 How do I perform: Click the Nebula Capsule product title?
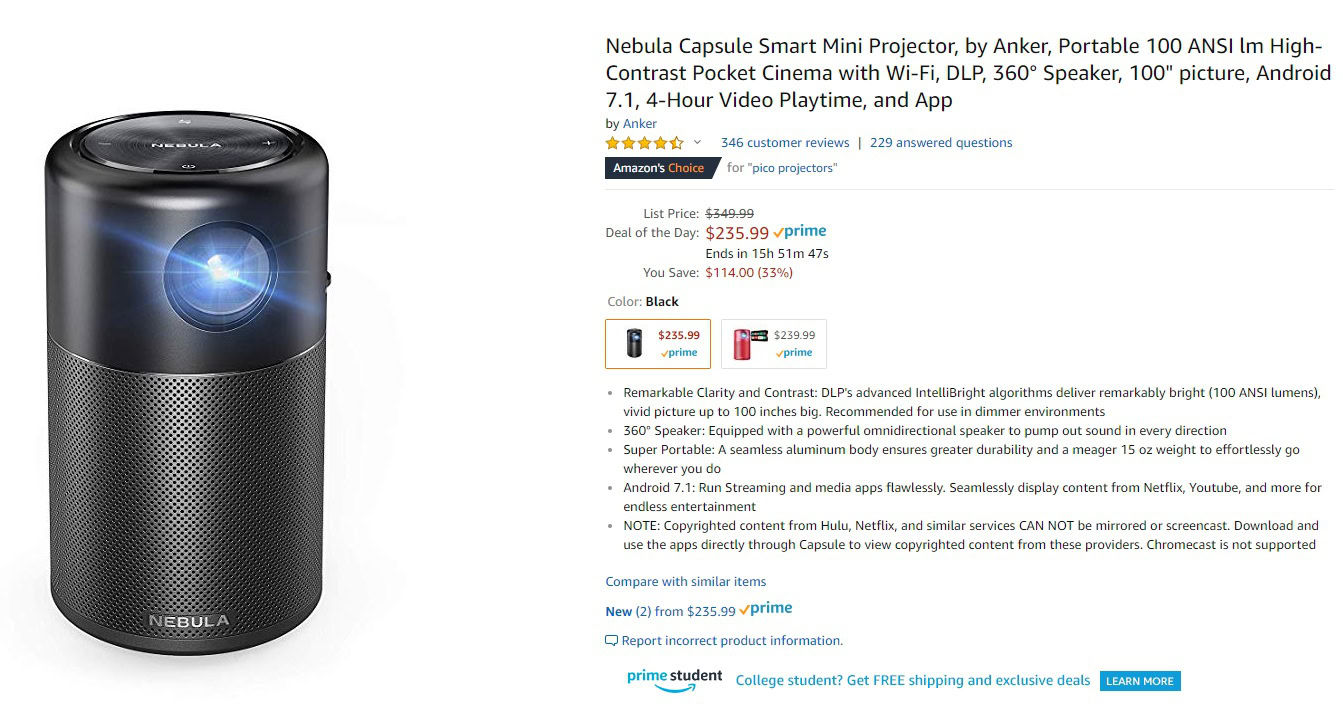pos(967,73)
